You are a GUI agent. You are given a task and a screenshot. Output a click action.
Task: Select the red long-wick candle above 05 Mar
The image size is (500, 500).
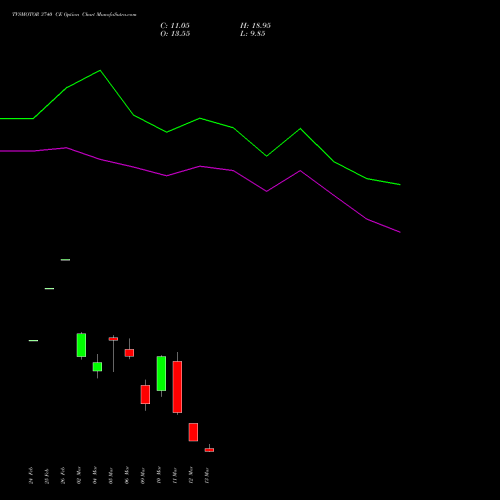[113, 339]
